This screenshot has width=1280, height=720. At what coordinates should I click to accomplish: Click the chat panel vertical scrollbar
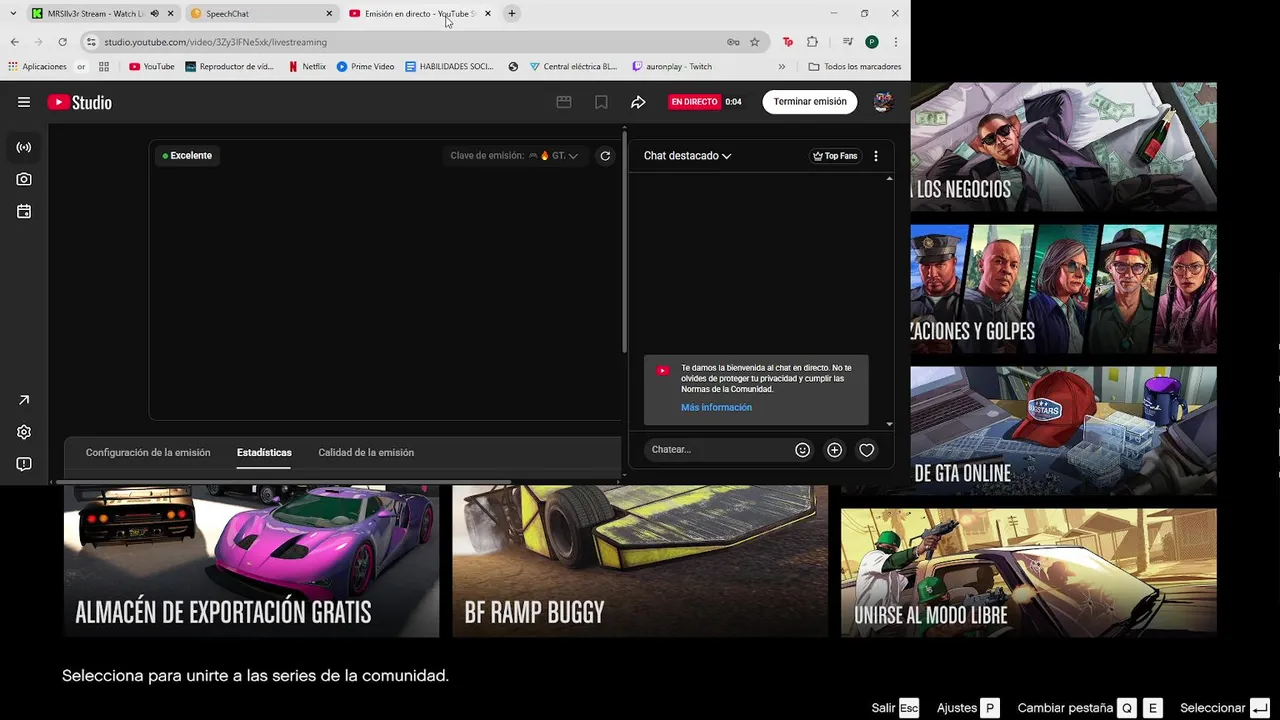[x=890, y=300]
